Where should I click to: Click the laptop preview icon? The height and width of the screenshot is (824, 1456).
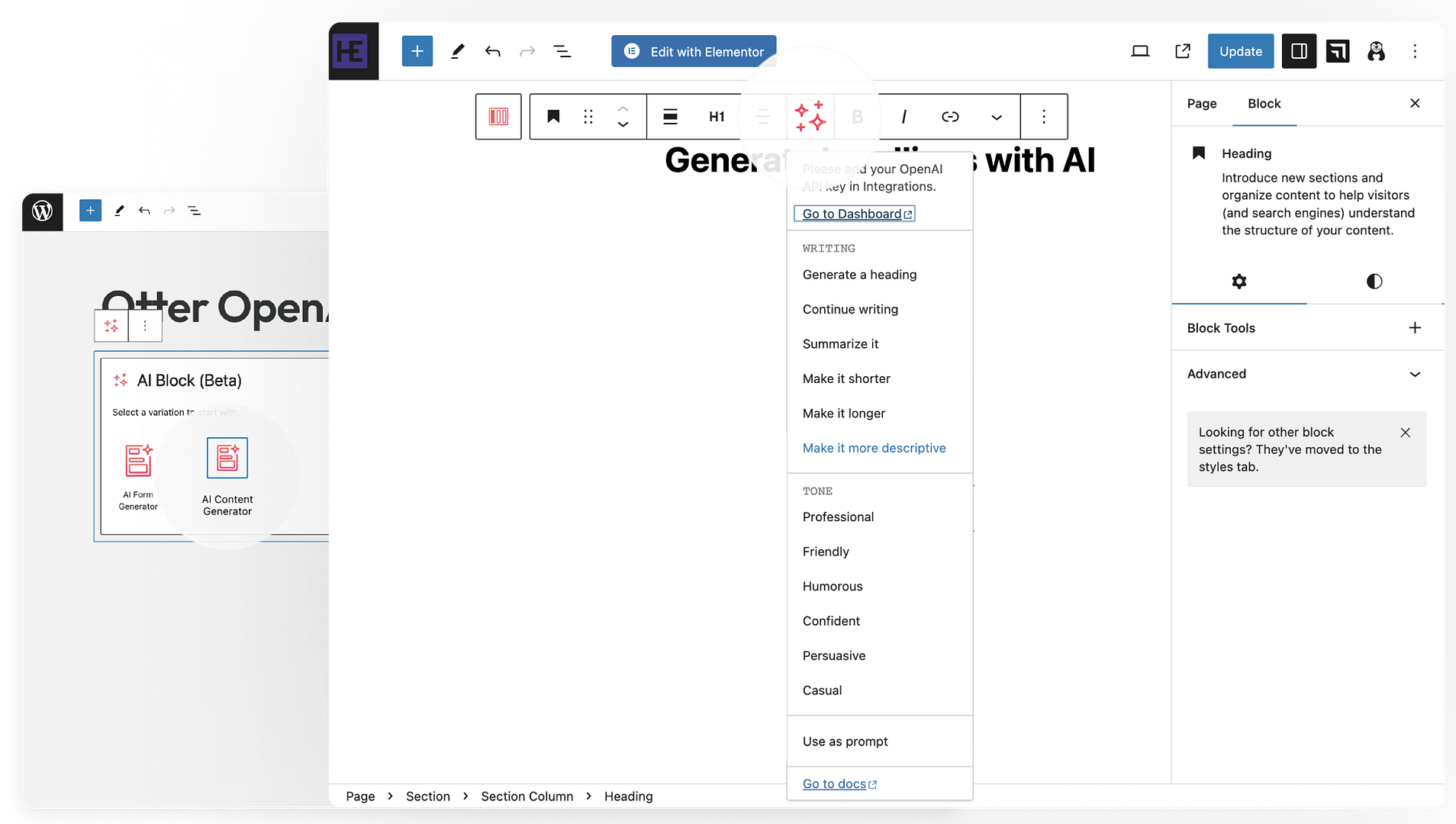tap(1140, 51)
